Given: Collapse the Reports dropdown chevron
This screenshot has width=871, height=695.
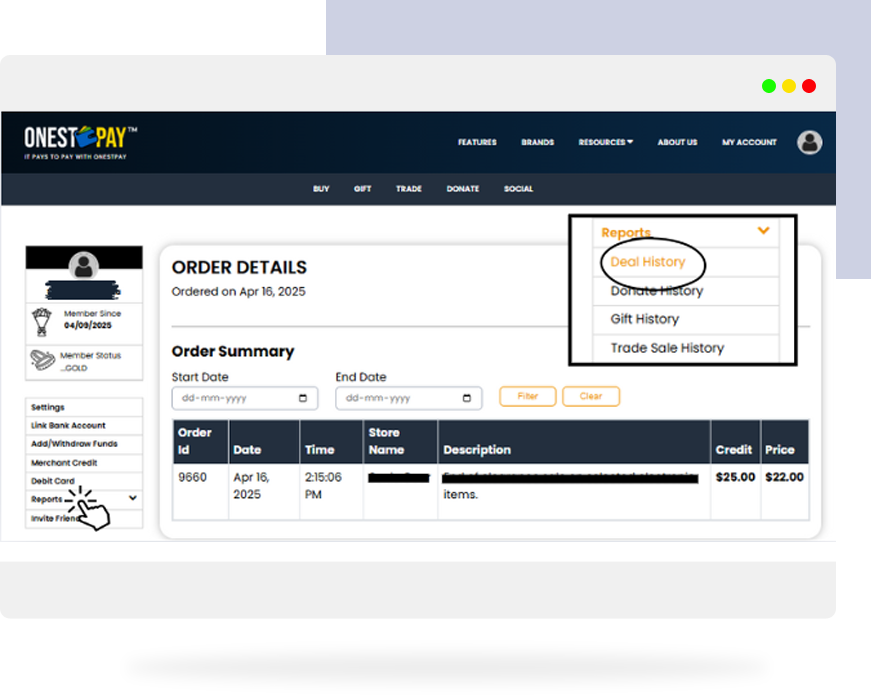Looking at the screenshot, I should click(x=764, y=231).
